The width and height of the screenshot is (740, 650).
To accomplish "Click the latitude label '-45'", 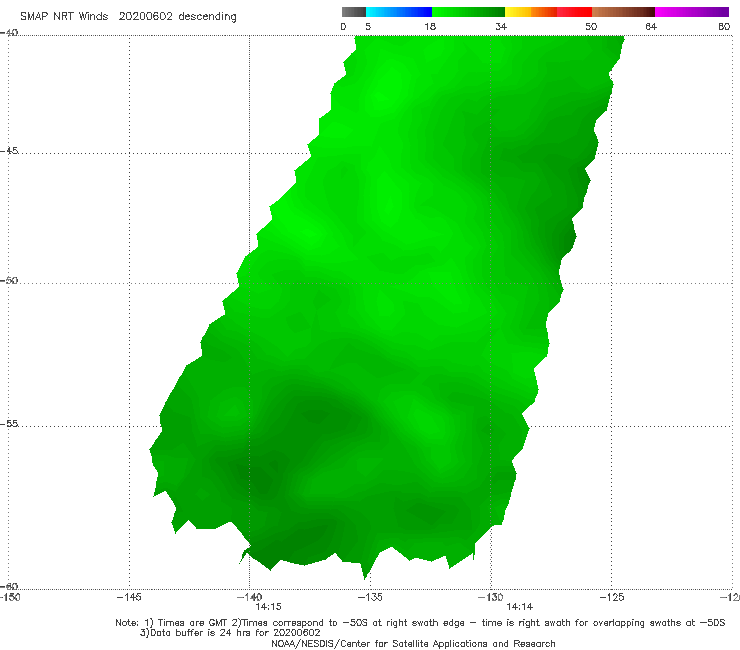I will [x=9, y=151].
